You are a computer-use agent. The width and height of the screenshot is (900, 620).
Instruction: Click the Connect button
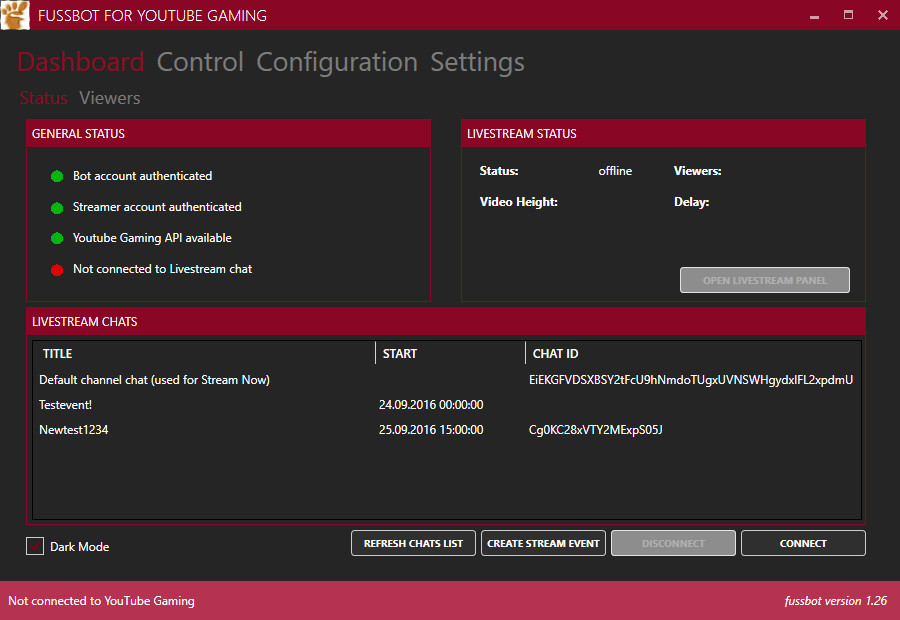point(803,543)
